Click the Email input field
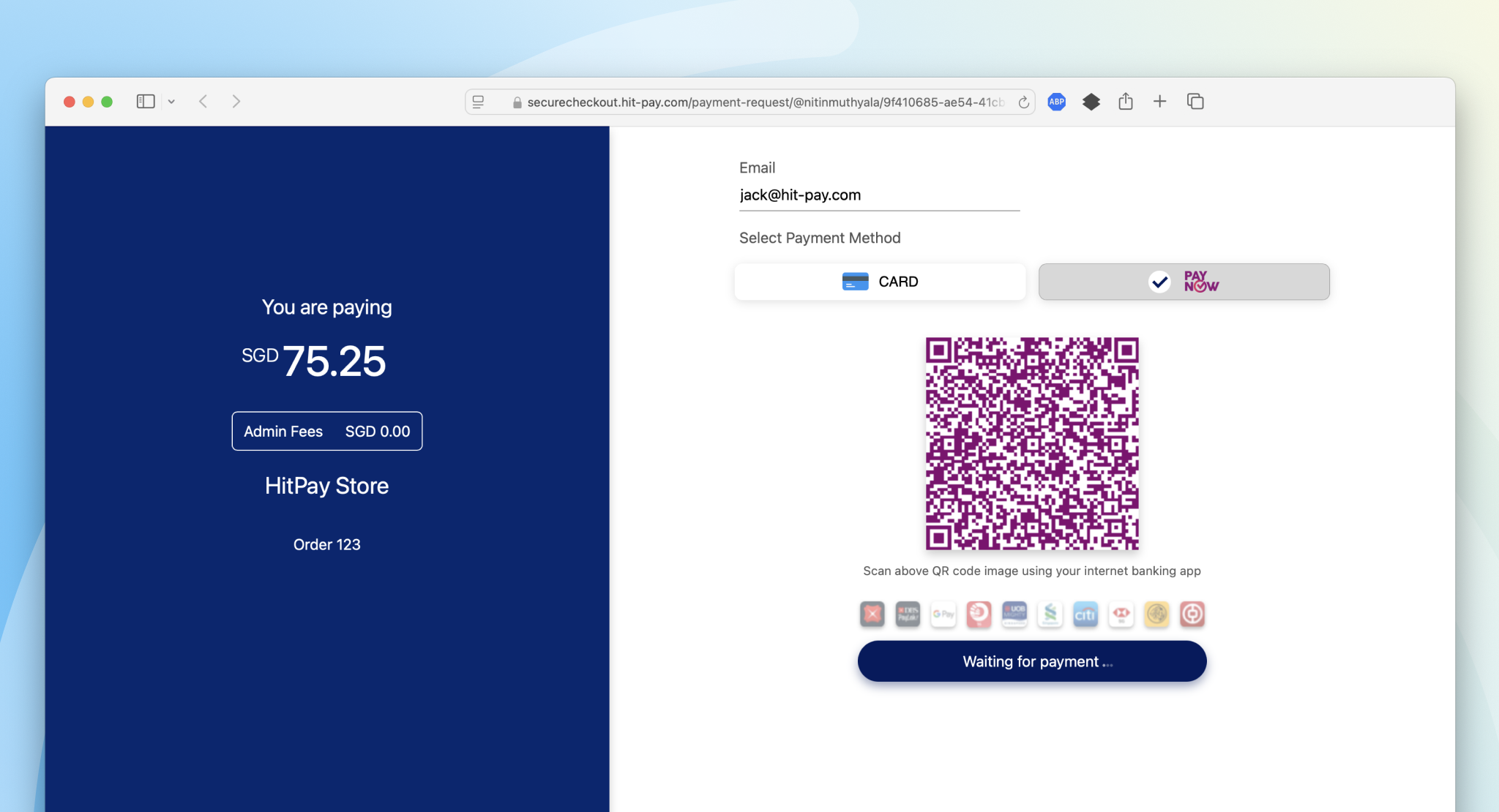The height and width of the screenshot is (812, 1499). pos(879,195)
